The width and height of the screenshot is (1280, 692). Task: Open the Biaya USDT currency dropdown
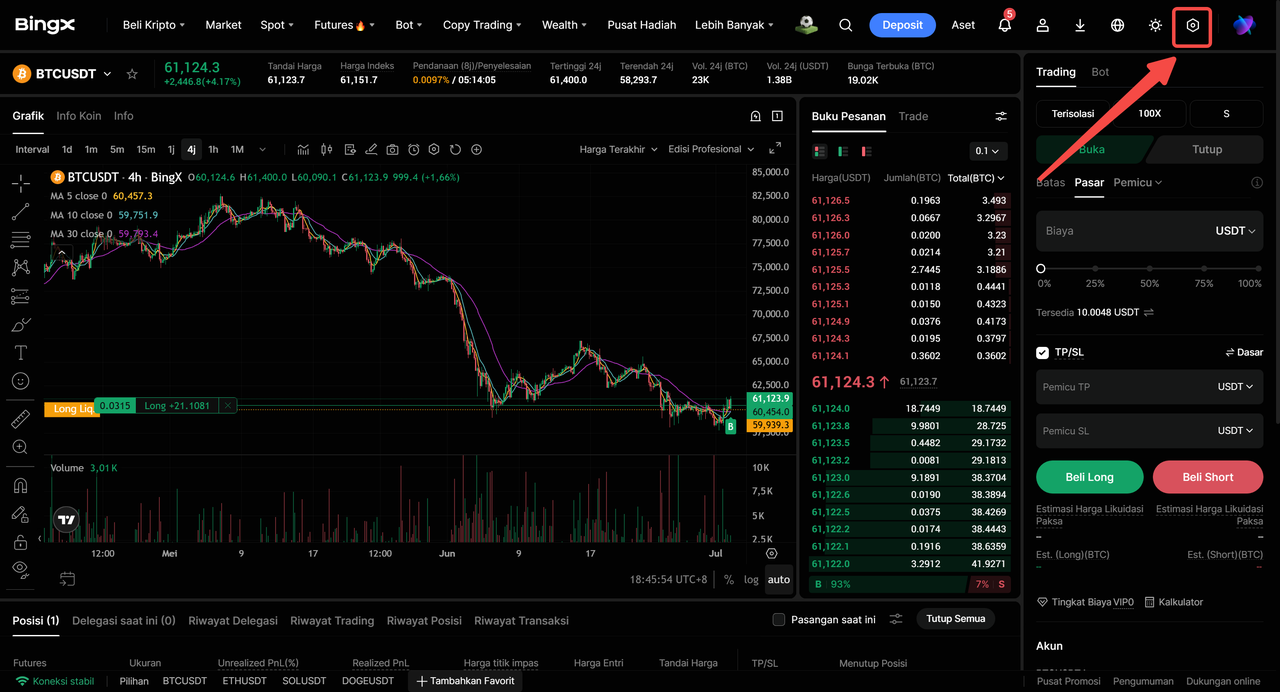(1235, 231)
